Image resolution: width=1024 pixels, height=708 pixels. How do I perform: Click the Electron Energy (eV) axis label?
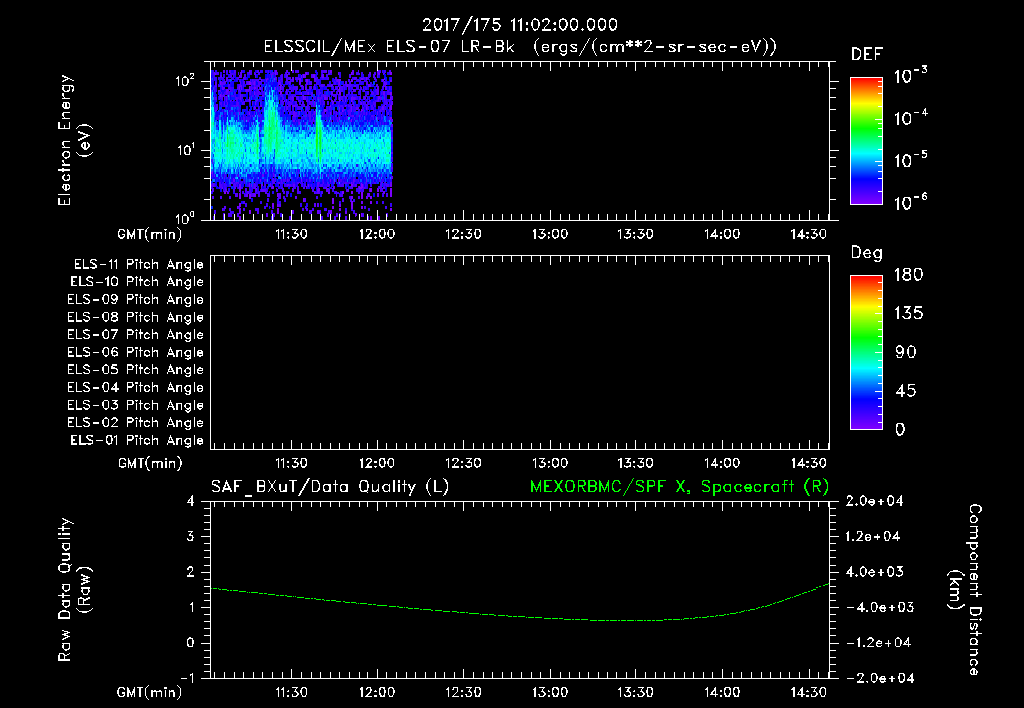click(74, 140)
